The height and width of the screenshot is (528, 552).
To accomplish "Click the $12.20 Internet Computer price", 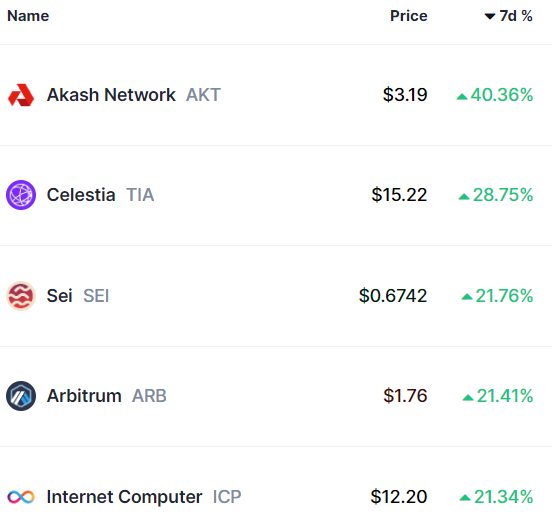I will [x=399, y=497].
